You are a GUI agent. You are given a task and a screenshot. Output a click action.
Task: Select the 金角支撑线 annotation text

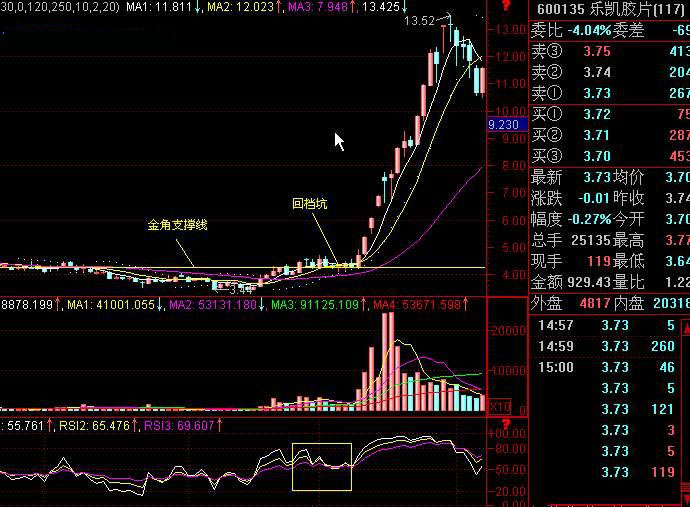176,225
